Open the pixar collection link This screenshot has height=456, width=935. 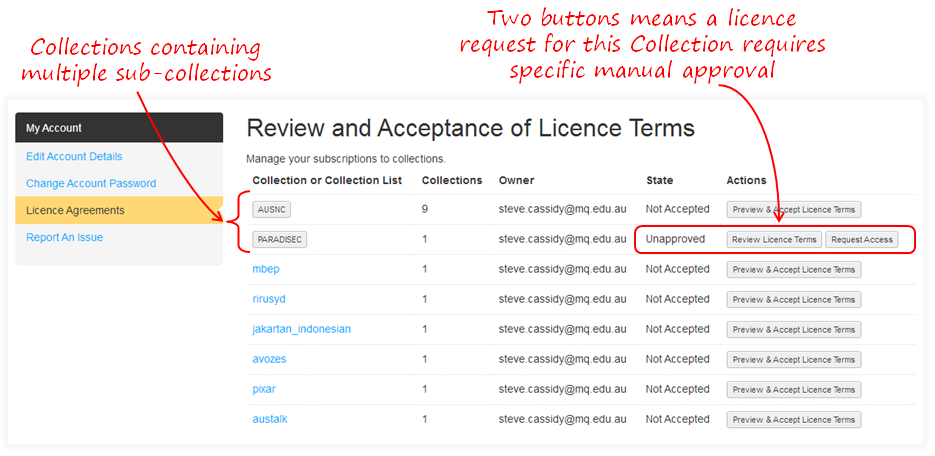click(264, 389)
